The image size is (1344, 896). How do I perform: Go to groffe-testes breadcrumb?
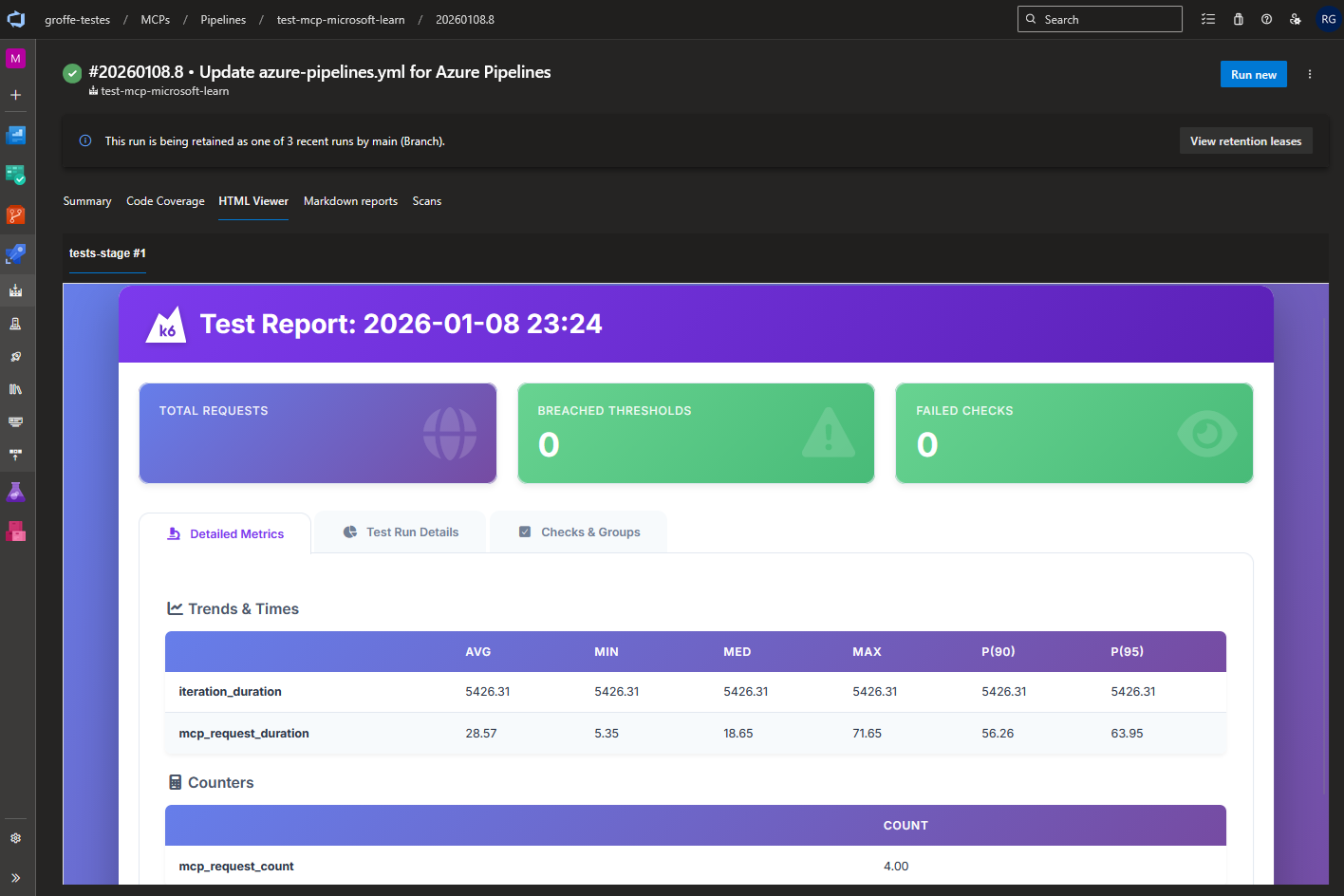point(77,19)
